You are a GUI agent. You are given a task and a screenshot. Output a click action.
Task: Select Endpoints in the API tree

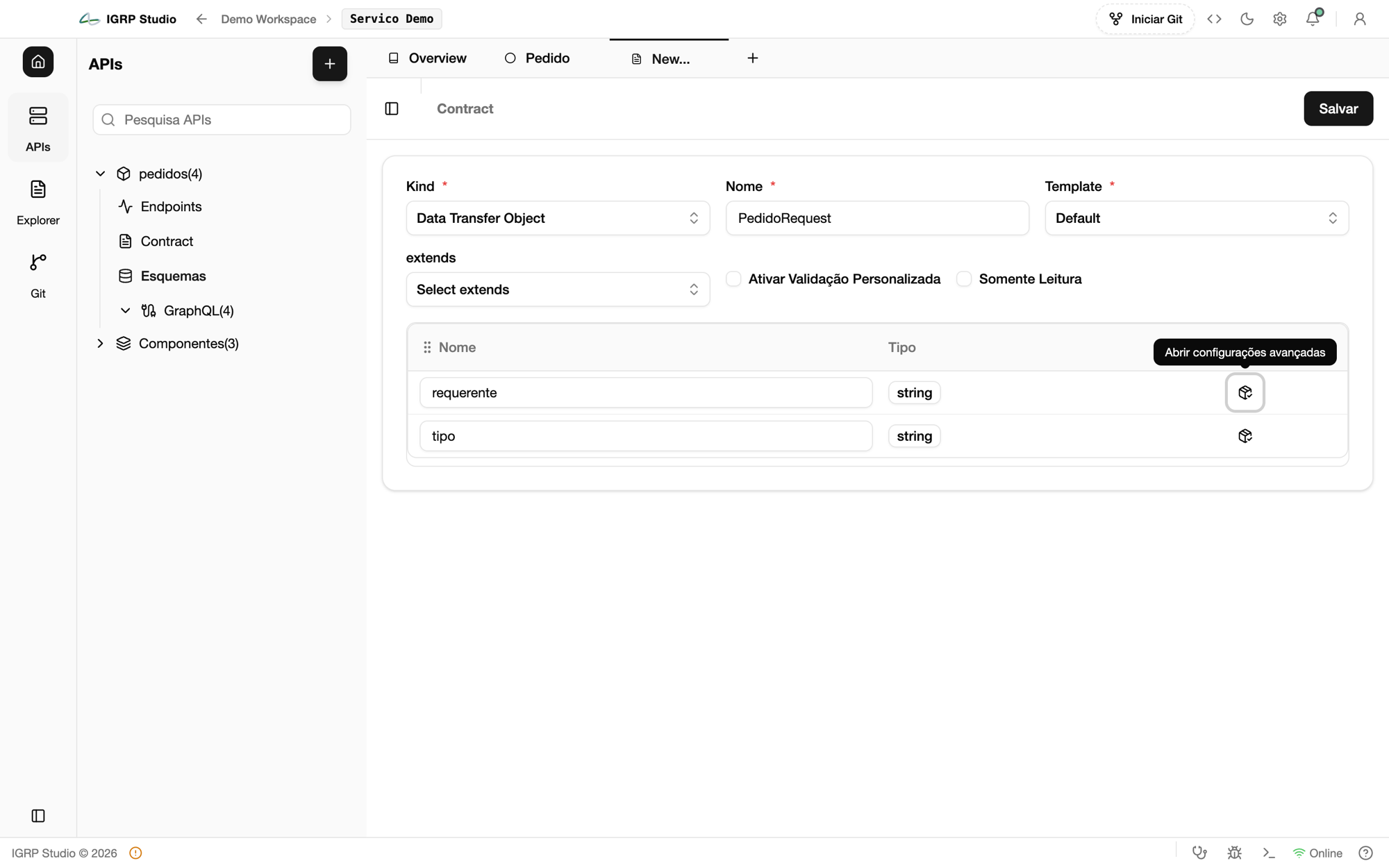171,206
